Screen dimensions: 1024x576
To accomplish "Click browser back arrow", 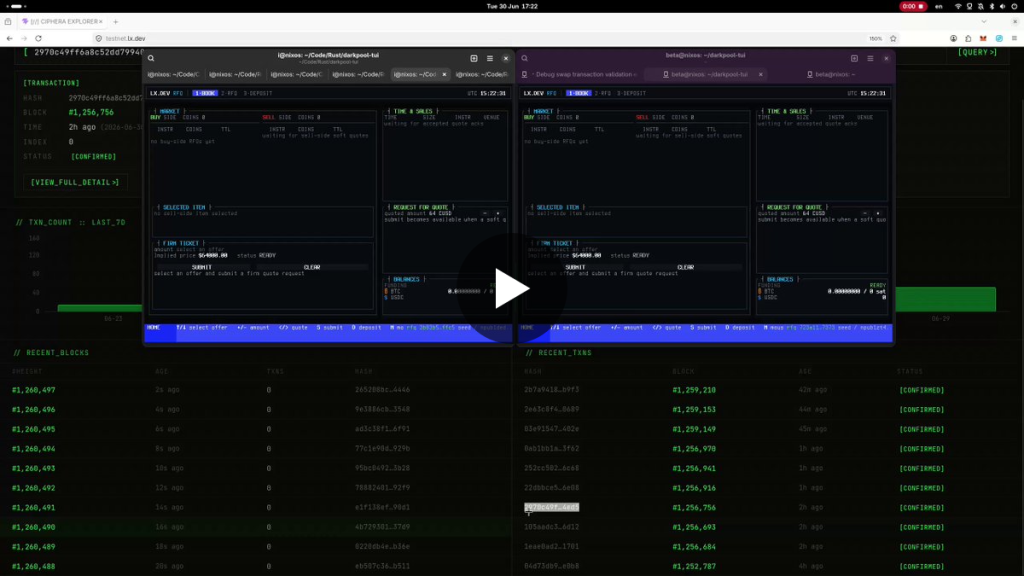I will (x=9, y=39).
